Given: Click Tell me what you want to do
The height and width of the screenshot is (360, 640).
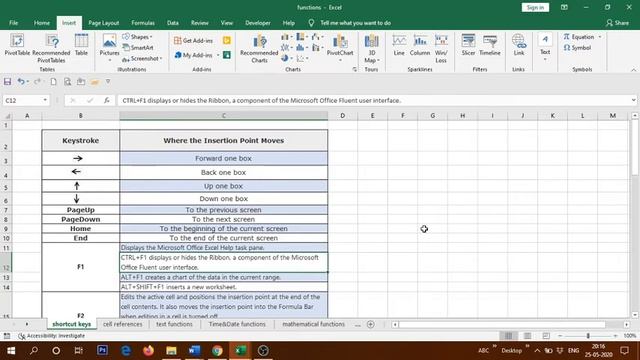Looking at the screenshot, I should click(x=356, y=23).
